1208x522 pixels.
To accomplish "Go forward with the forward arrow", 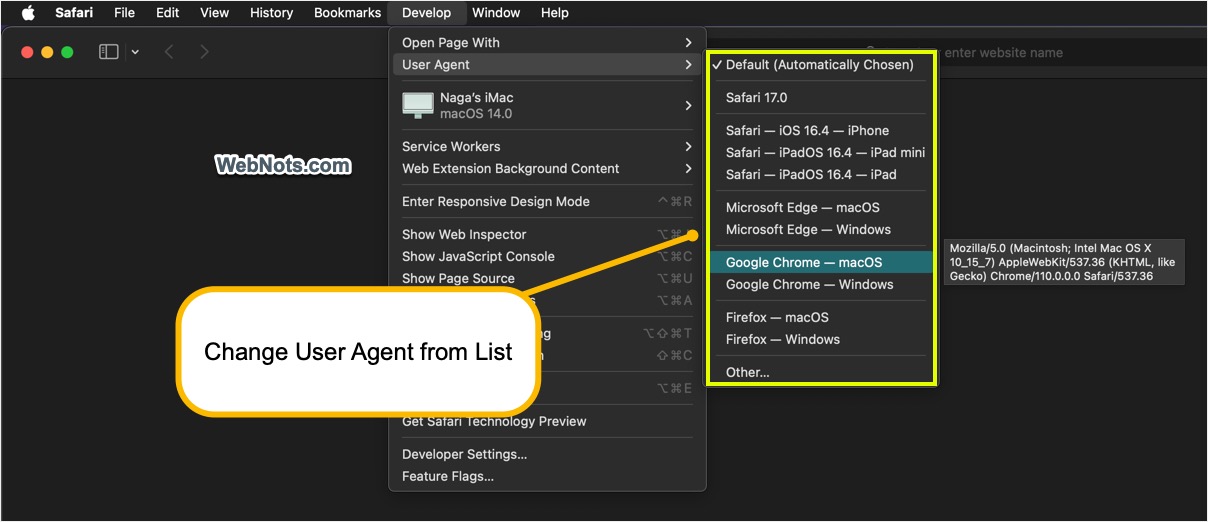I will click(204, 52).
